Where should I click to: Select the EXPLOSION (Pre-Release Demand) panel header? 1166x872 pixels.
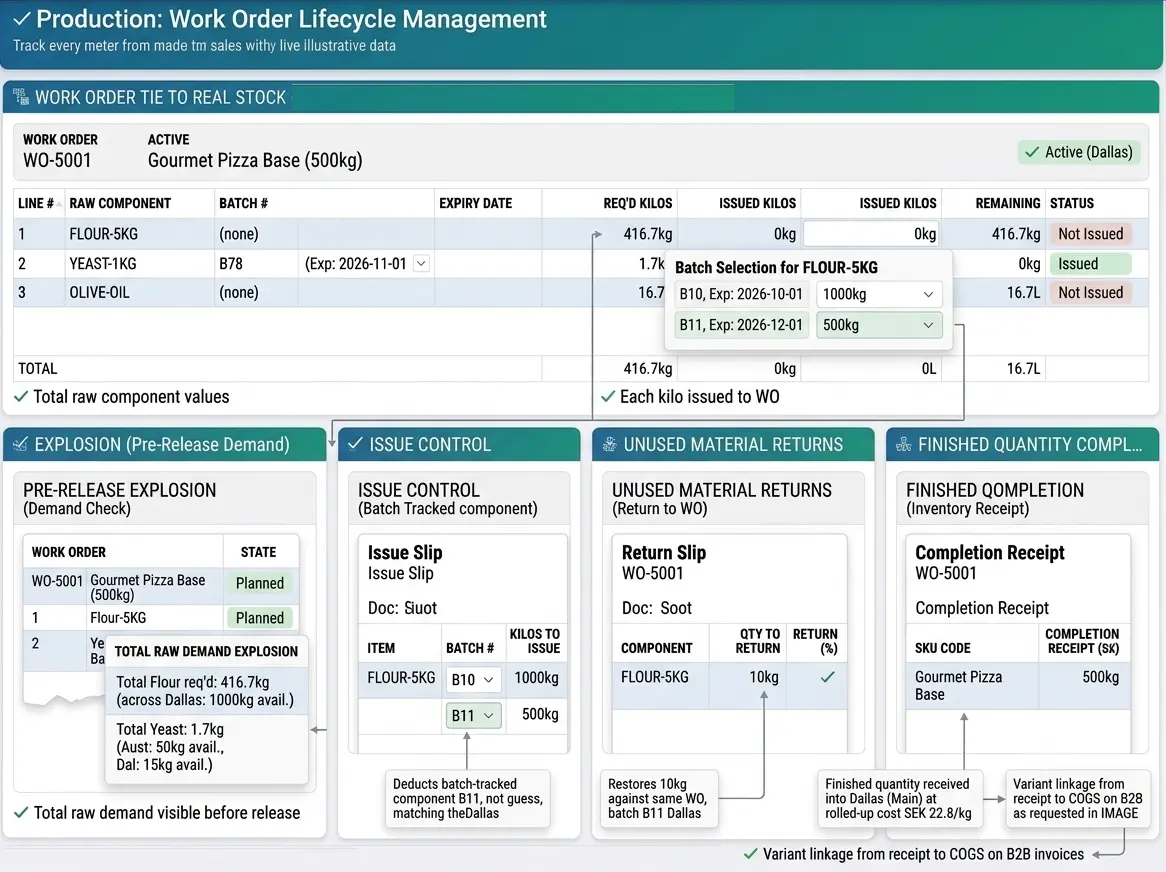tap(164, 445)
